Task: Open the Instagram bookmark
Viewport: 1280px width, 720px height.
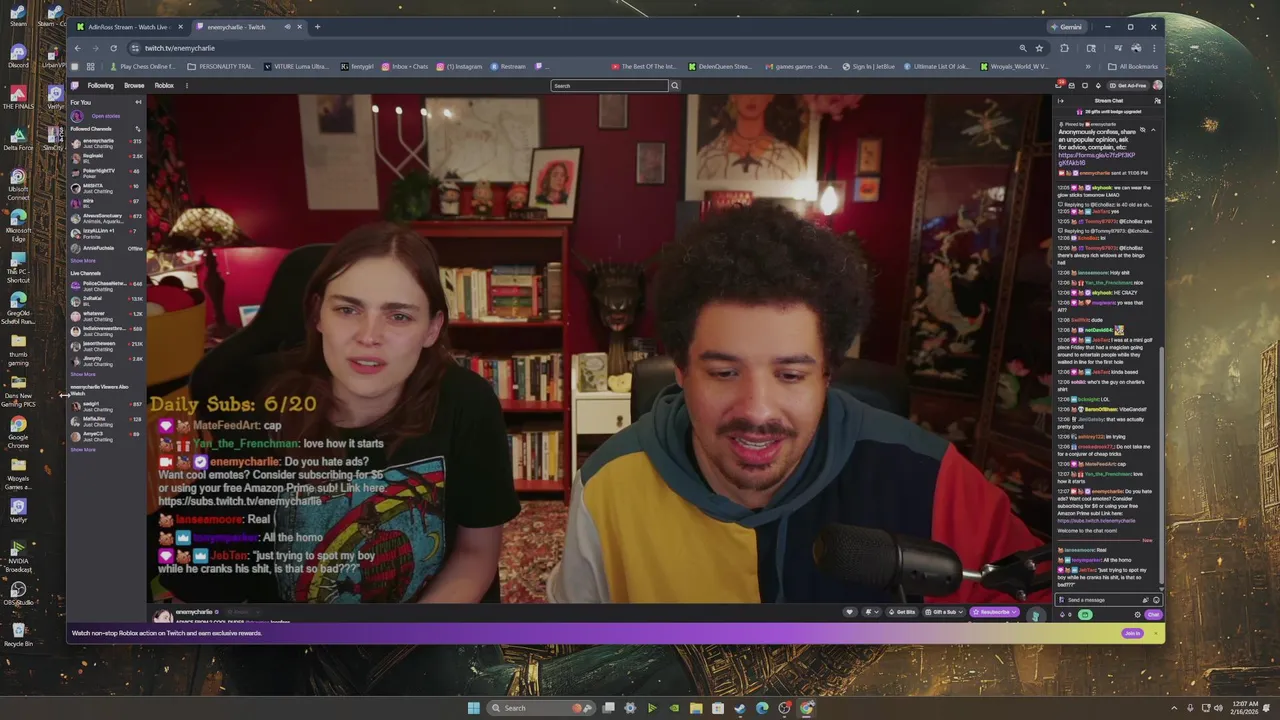Action: click(459, 67)
